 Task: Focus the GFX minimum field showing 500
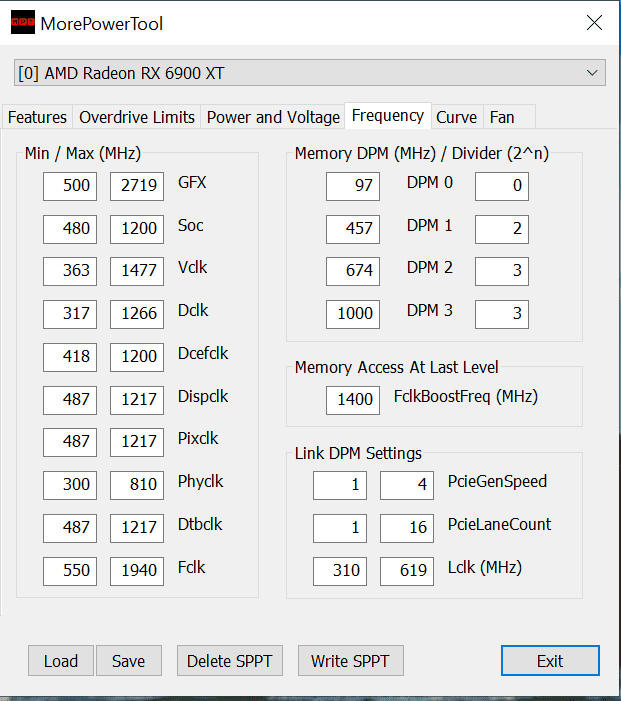click(x=70, y=186)
